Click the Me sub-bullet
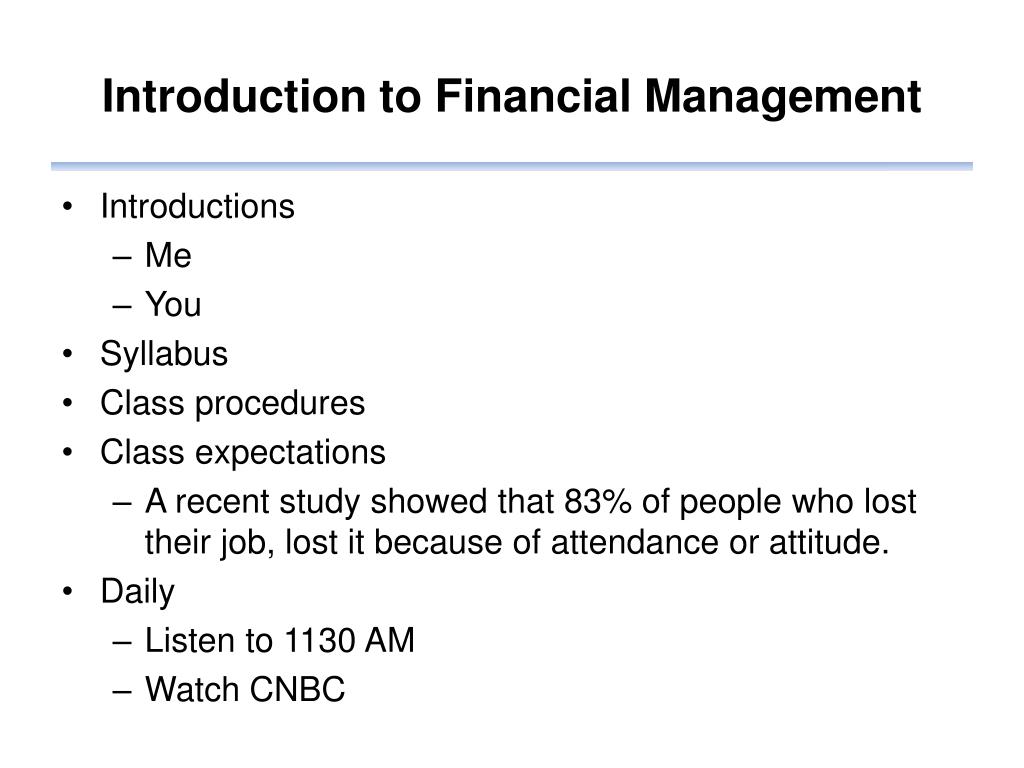The image size is (1024, 768). 168,255
